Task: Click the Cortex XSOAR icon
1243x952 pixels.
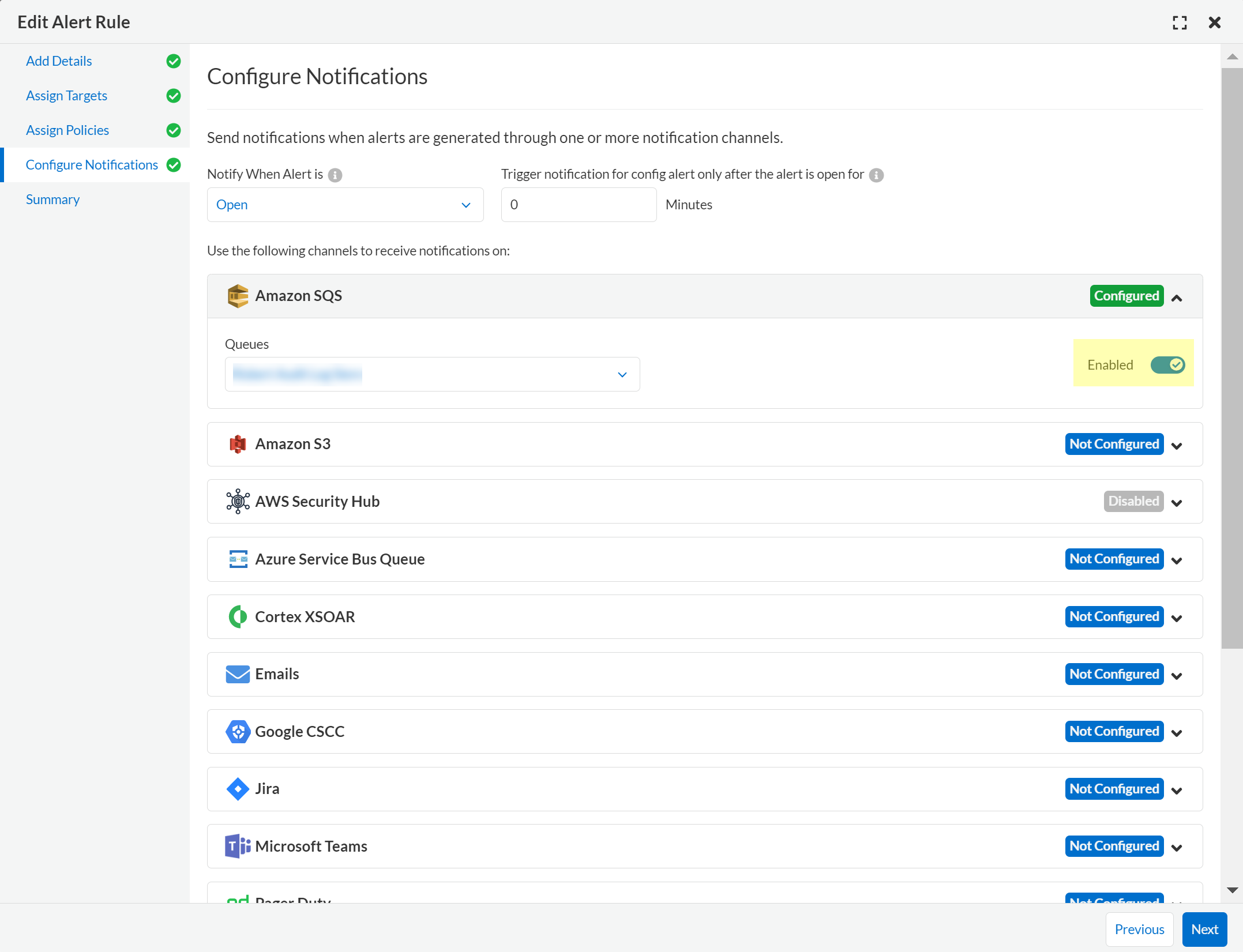Action: pos(238,616)
